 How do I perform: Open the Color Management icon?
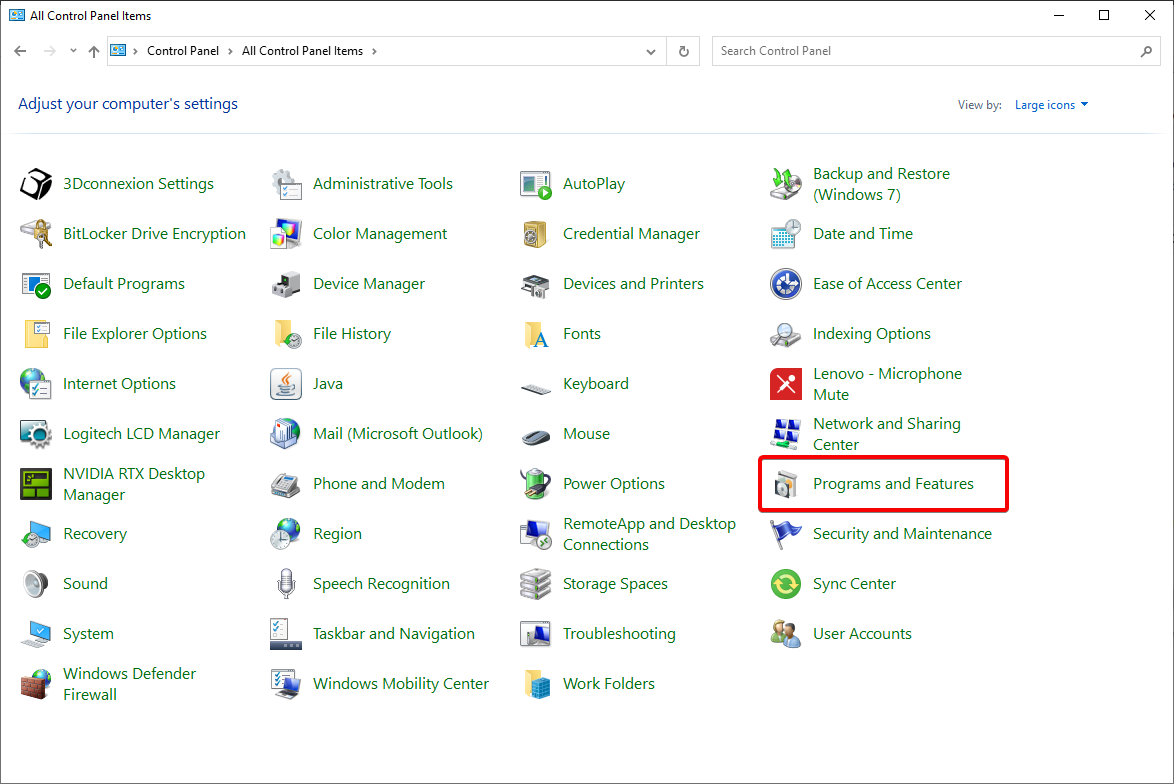click(x=286, y=234)
